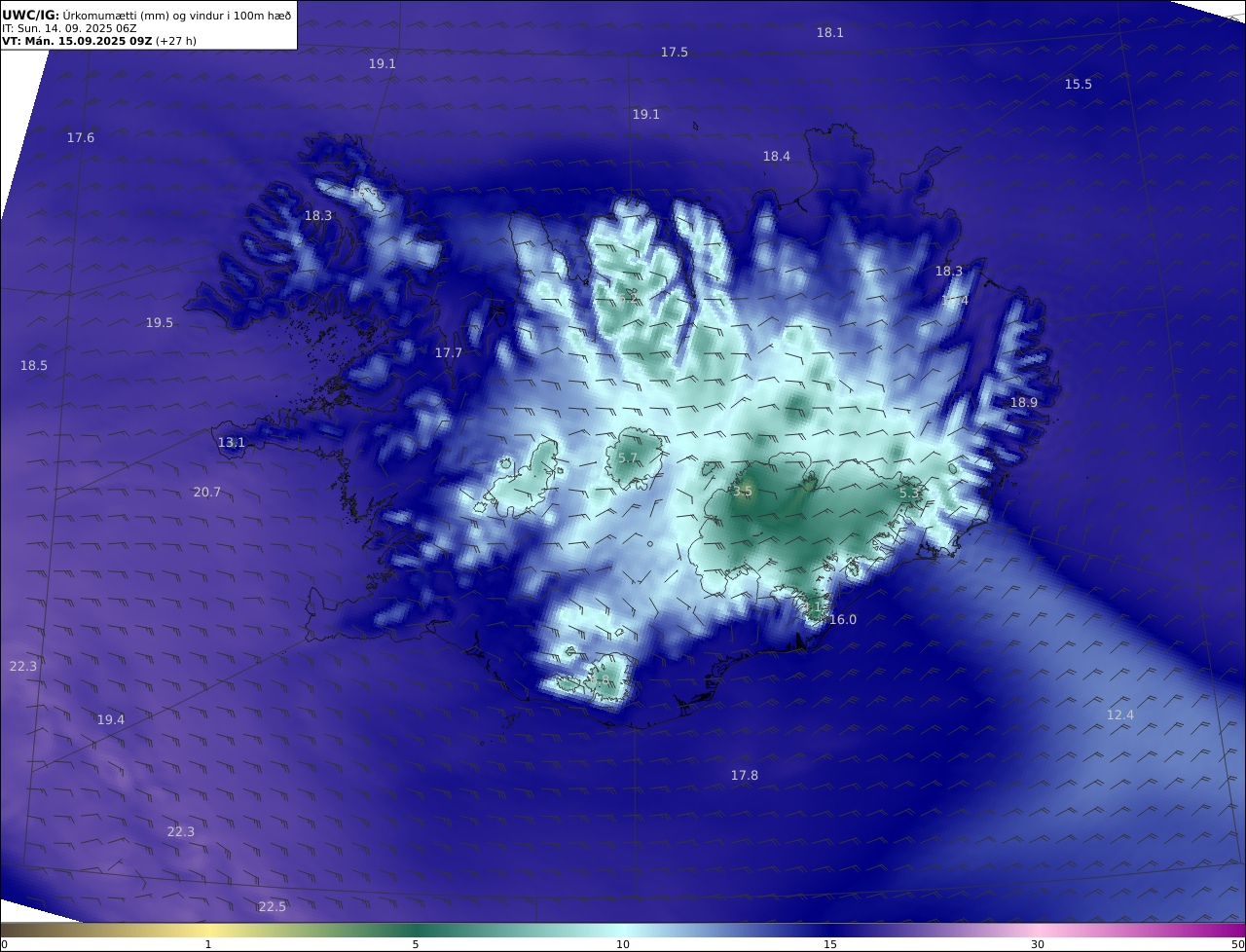Click the colorbar tick label 1
This screenshot has width=1246, height=952.
207,943
